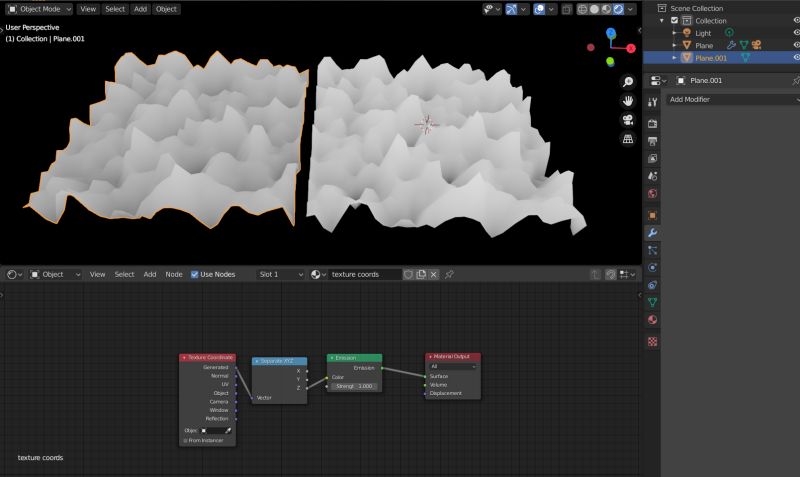The image size is (800, 477).
Task: Open the viewport Object menu
Action: pyautogui.click(x=166, y=9)
